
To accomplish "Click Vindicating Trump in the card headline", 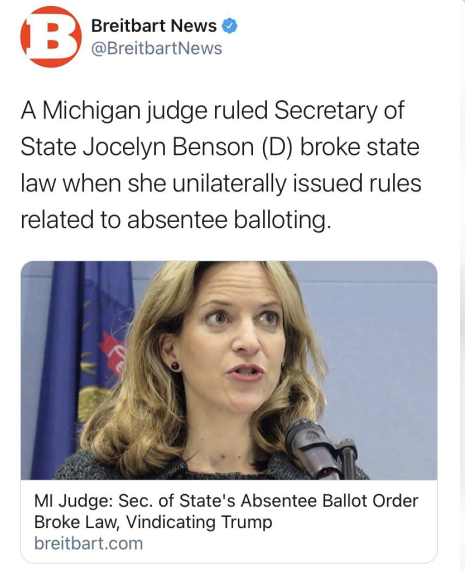I will 199,522.
